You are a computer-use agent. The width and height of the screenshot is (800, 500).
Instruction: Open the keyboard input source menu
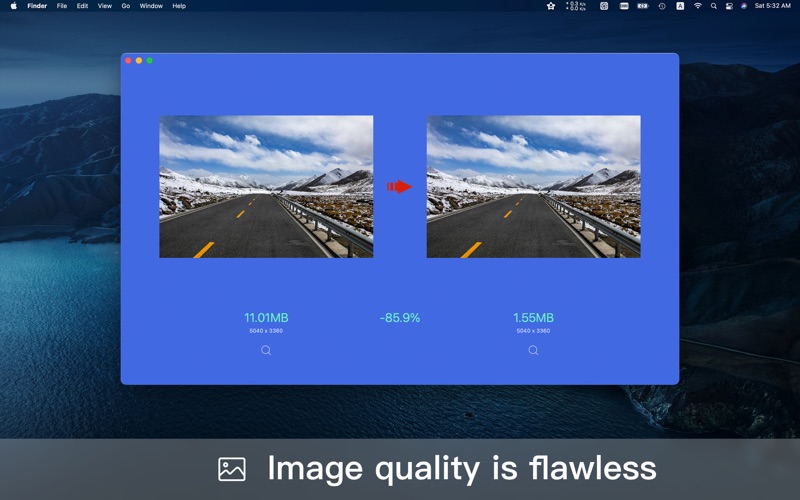click(x=680, y=6)
